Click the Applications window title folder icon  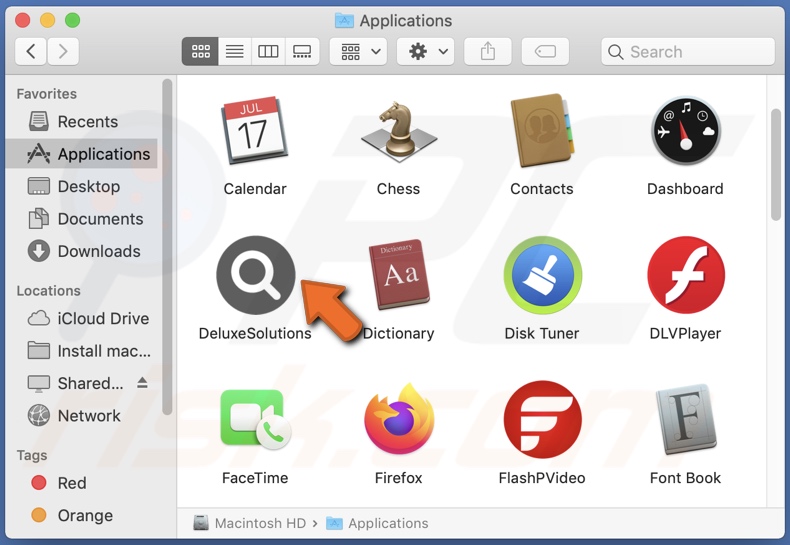(x=344, y=21)
